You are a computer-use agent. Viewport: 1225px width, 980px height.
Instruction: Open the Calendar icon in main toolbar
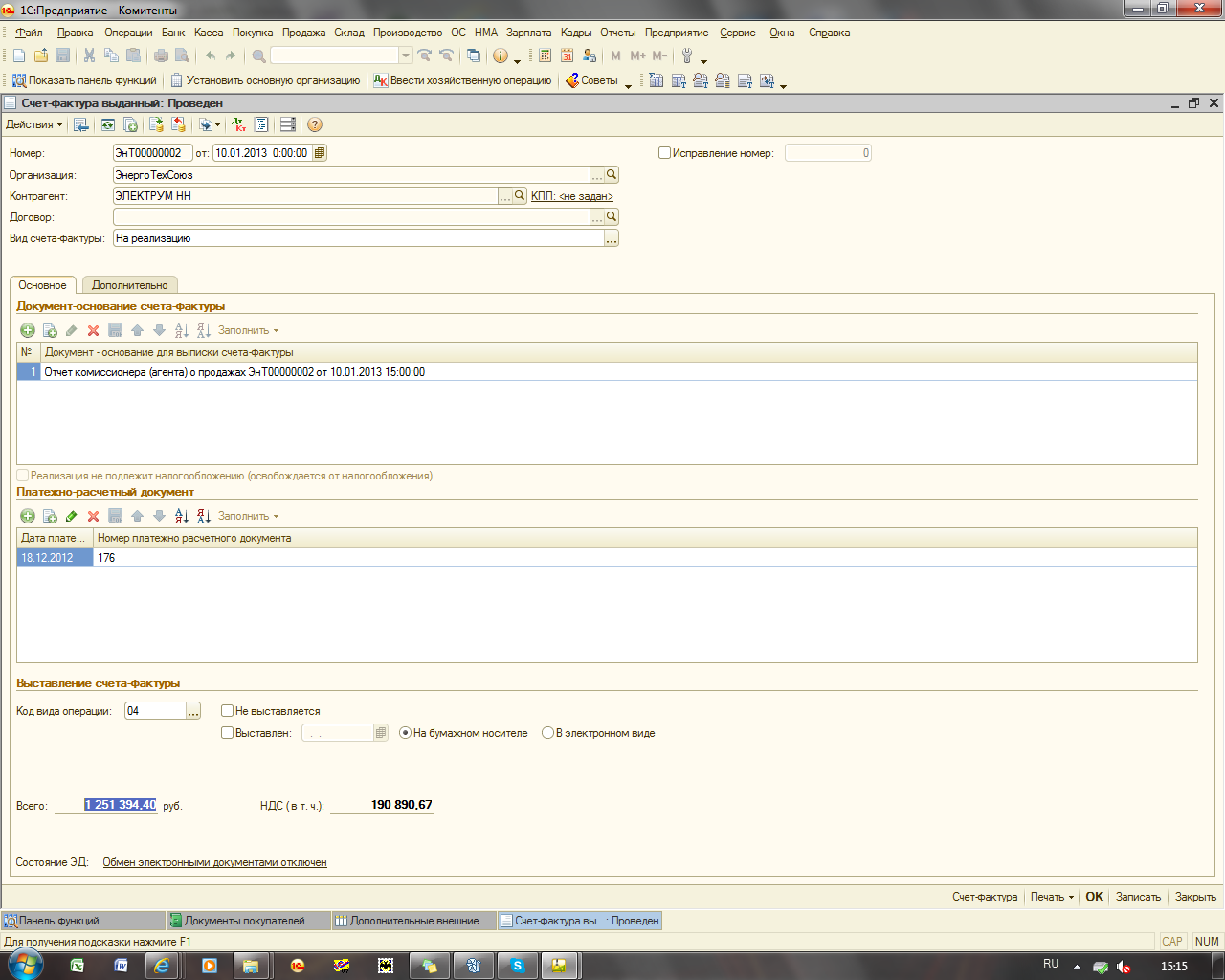(x=567, y=56)
